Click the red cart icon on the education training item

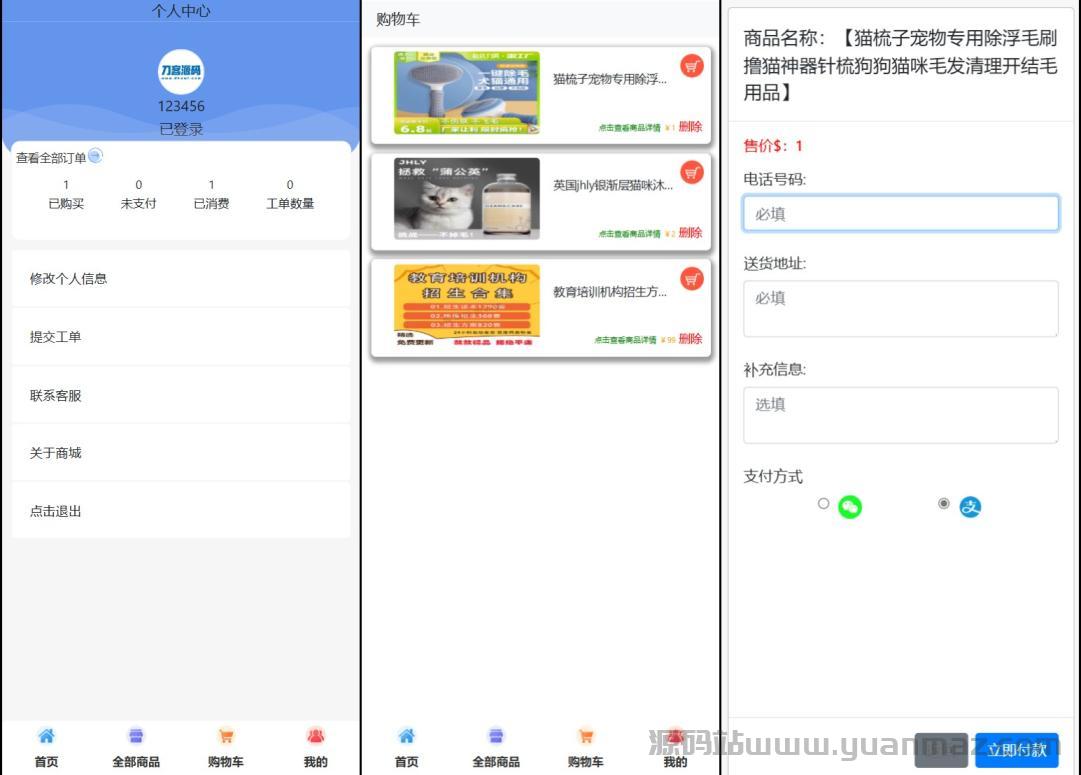point(692,278)
